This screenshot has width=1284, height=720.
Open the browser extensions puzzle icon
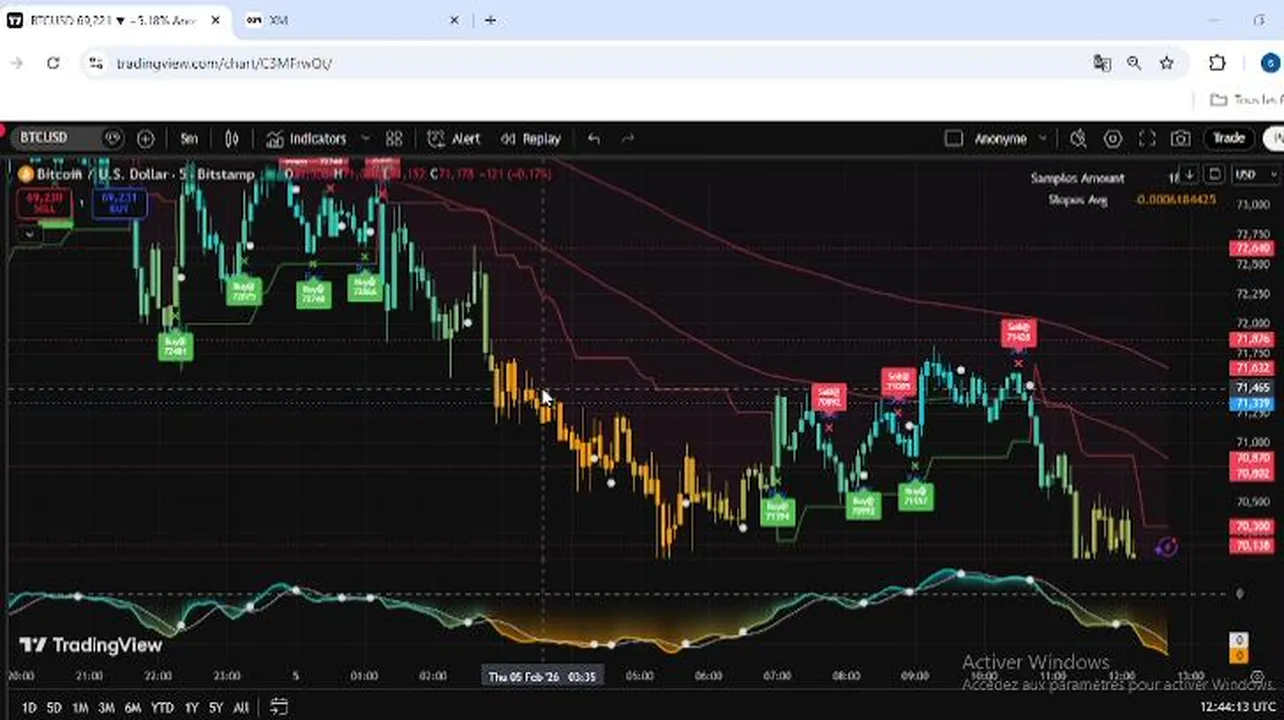pos(1217,63)
